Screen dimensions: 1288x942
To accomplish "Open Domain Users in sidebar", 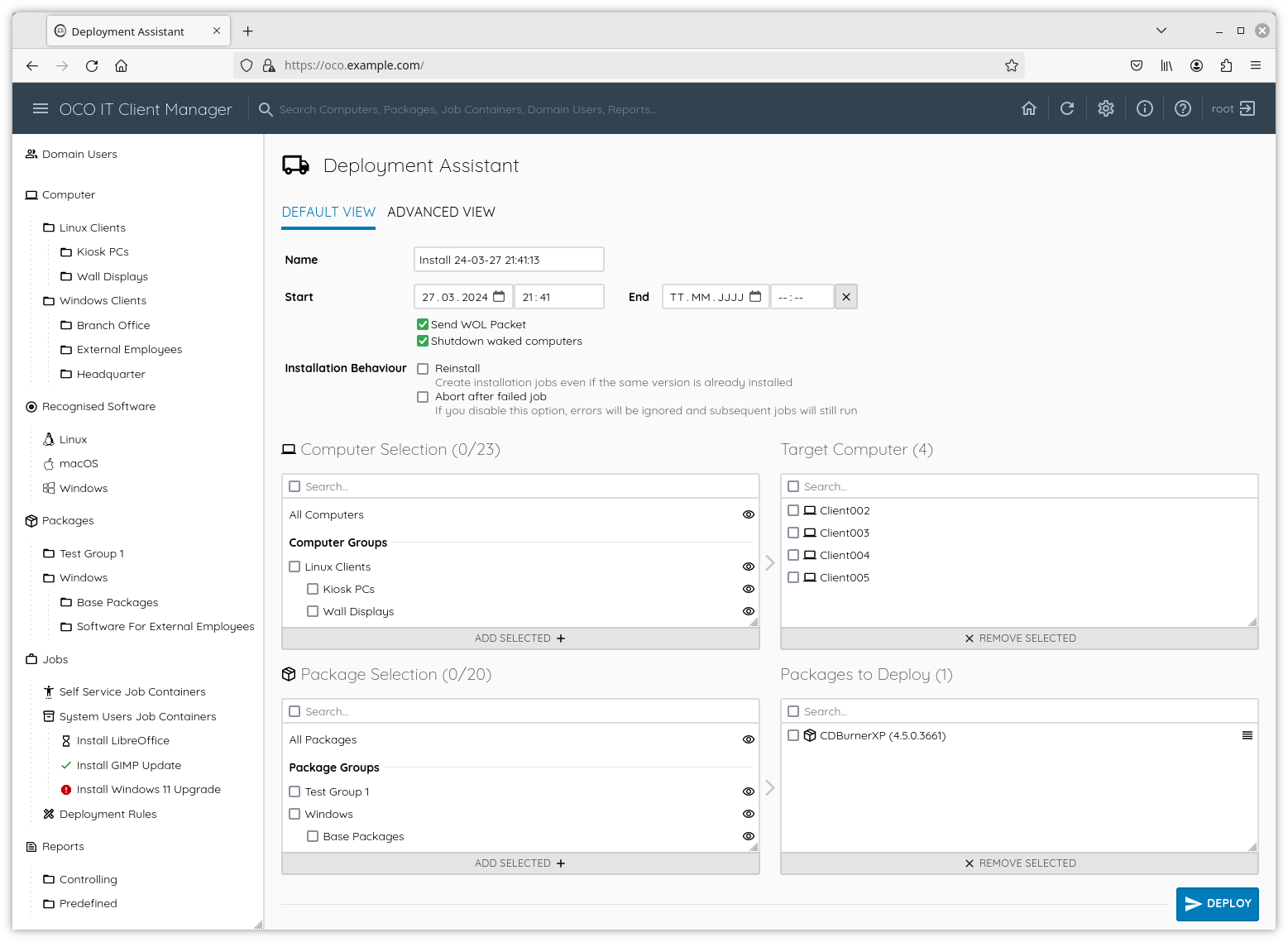I will [x=71, y=155].
